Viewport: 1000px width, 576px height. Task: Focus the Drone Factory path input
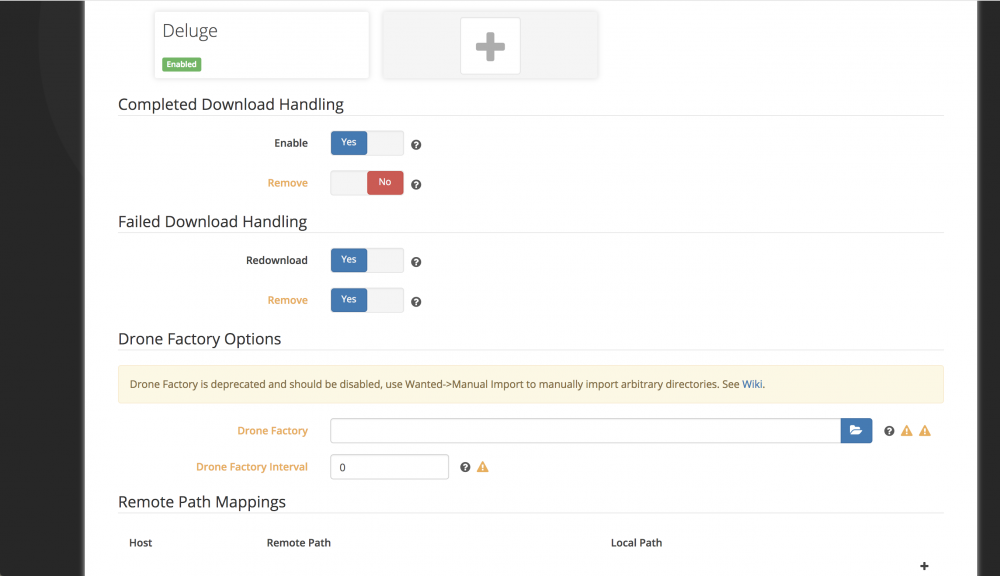[x=585, y=431]
